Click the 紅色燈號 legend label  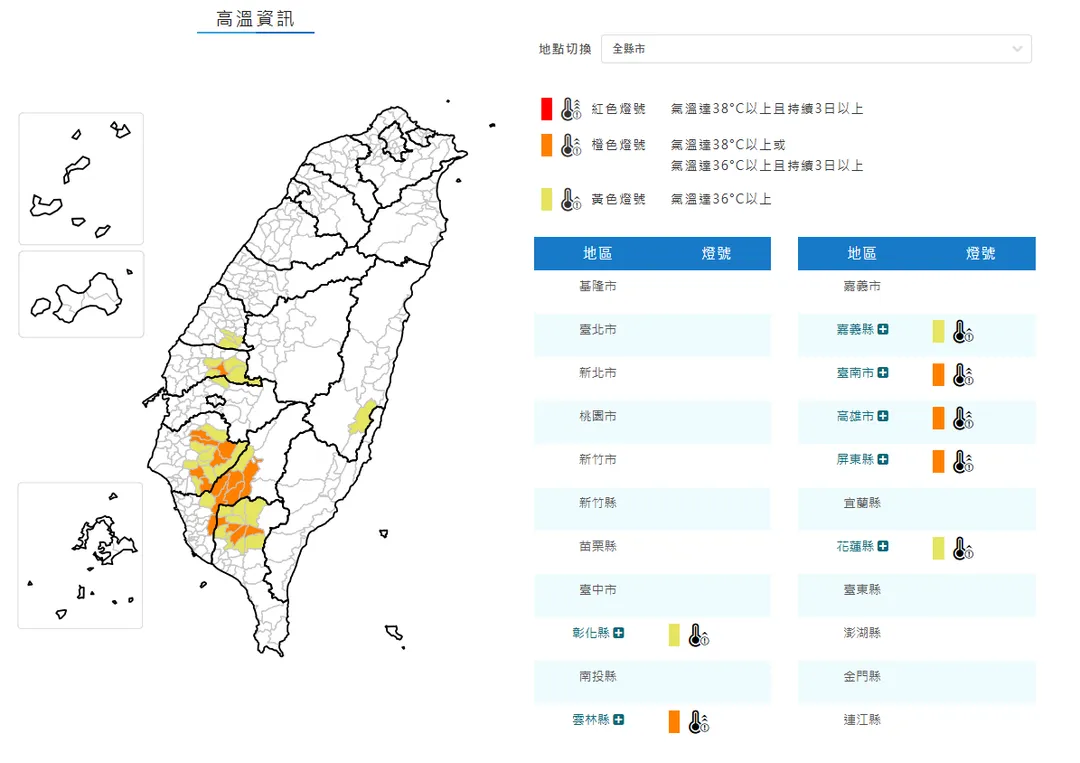619,109
